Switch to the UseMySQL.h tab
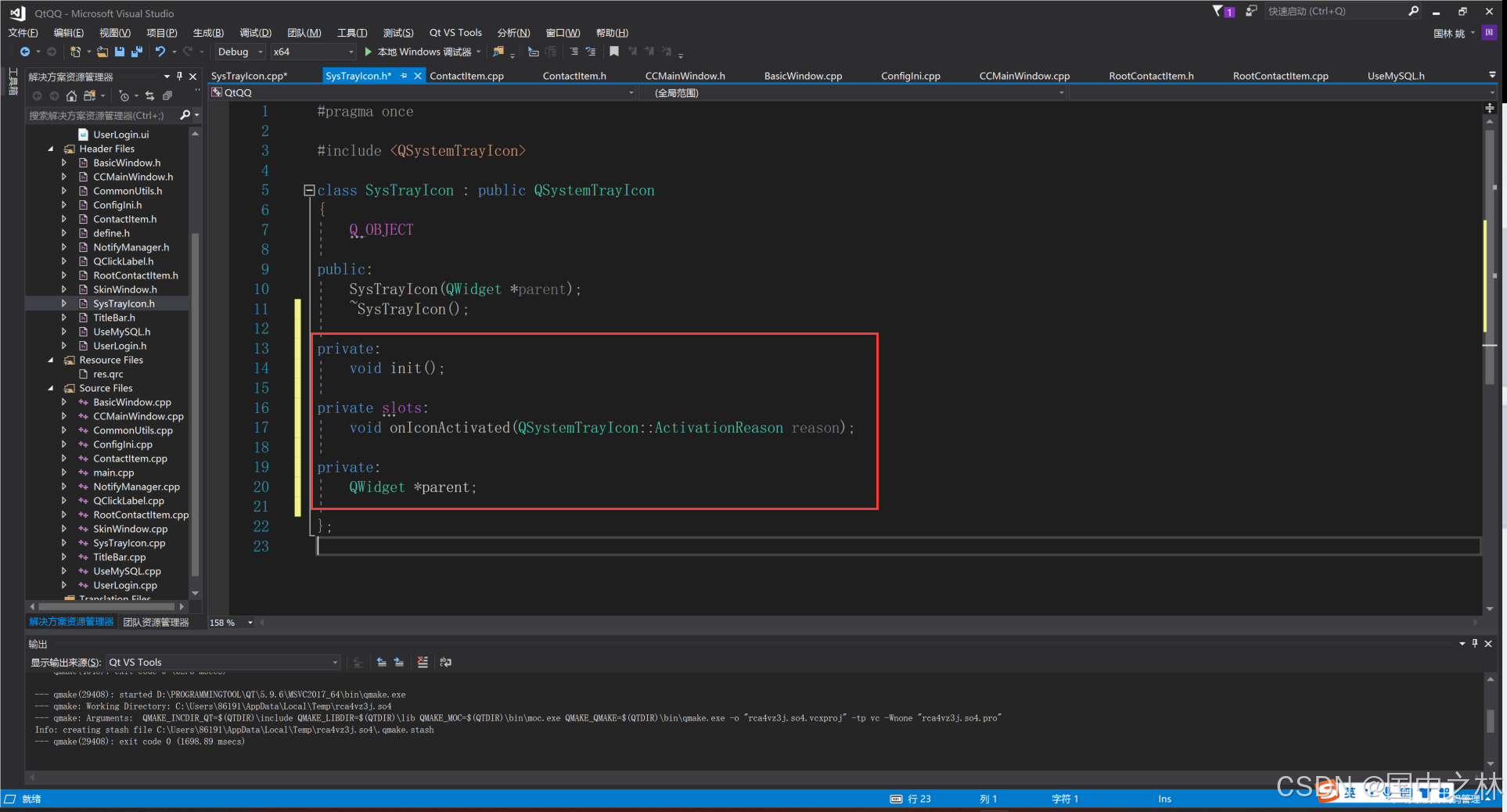This screenshot has height=812, width=1507. click(1396, 76)
